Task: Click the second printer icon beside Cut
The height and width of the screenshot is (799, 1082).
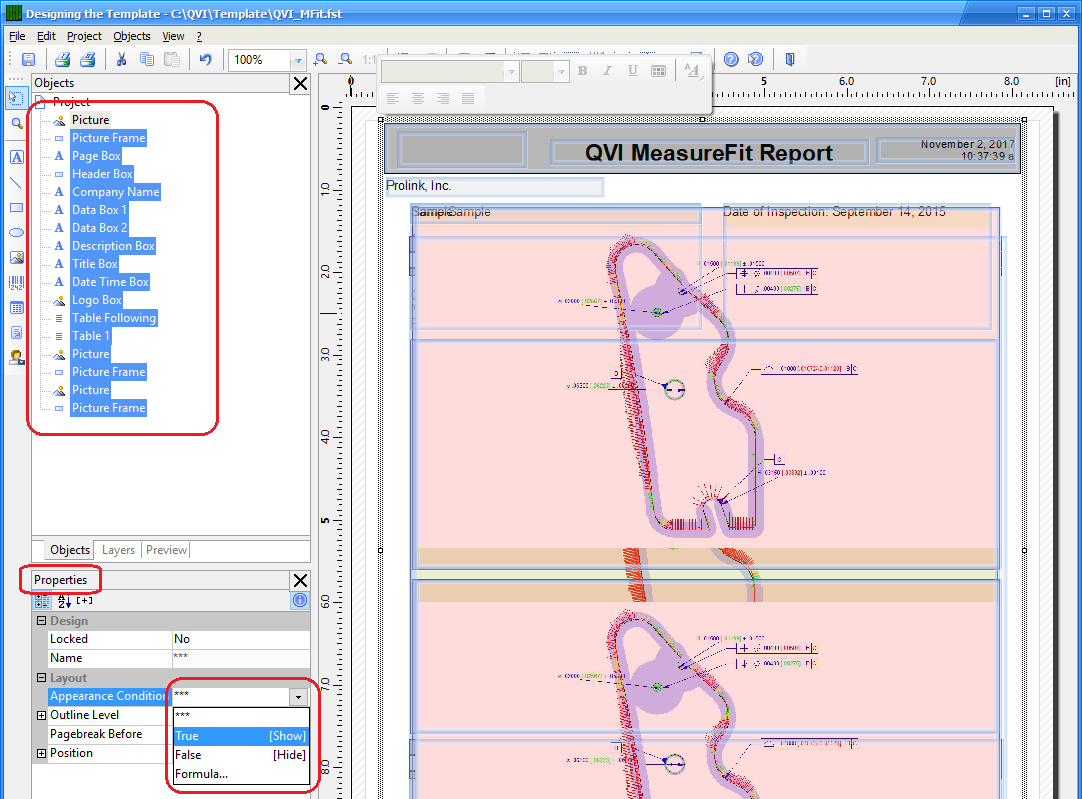Action: pos(88,60)
